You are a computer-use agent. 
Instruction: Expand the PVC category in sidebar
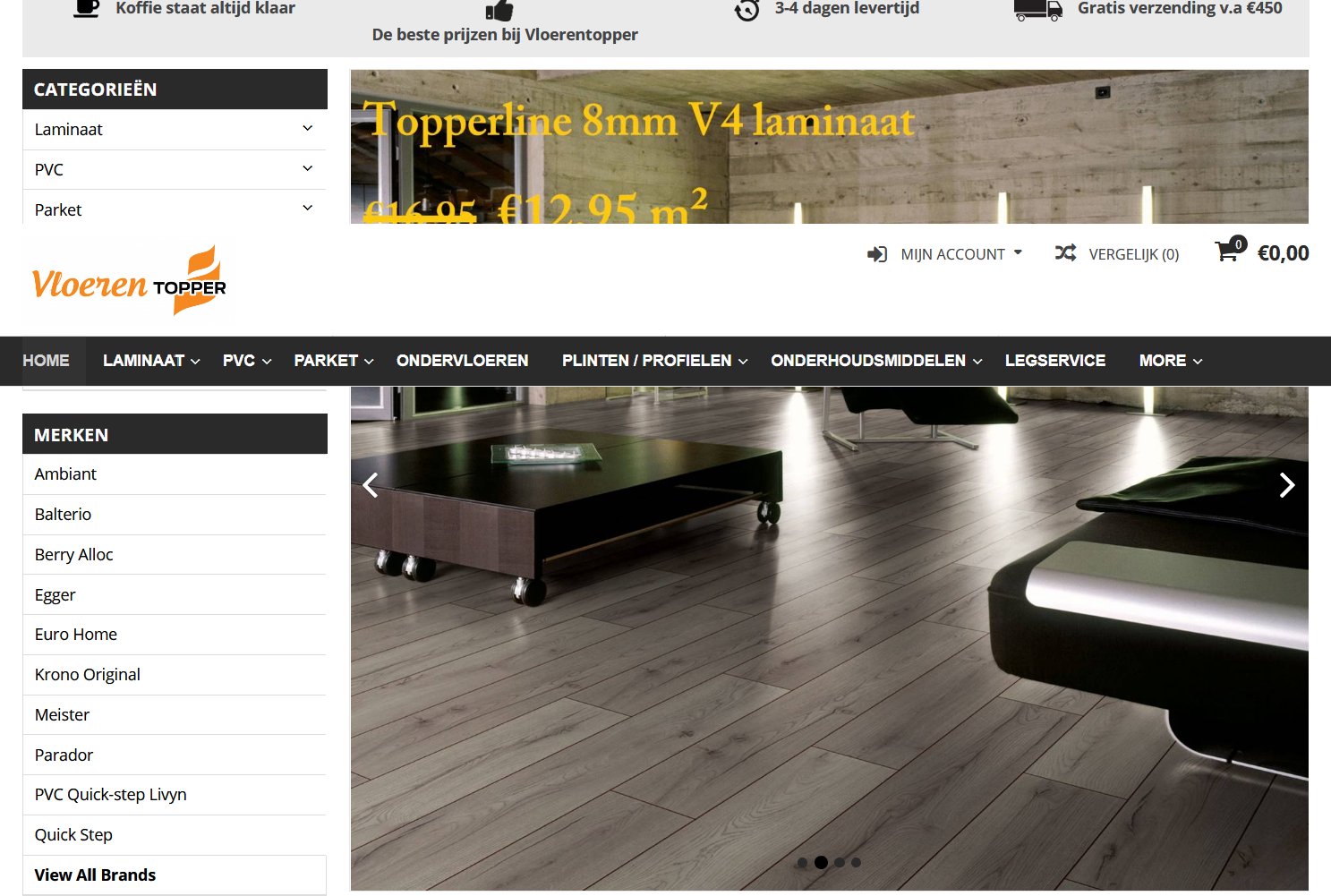pyautogui.click(x=307, y=169)
